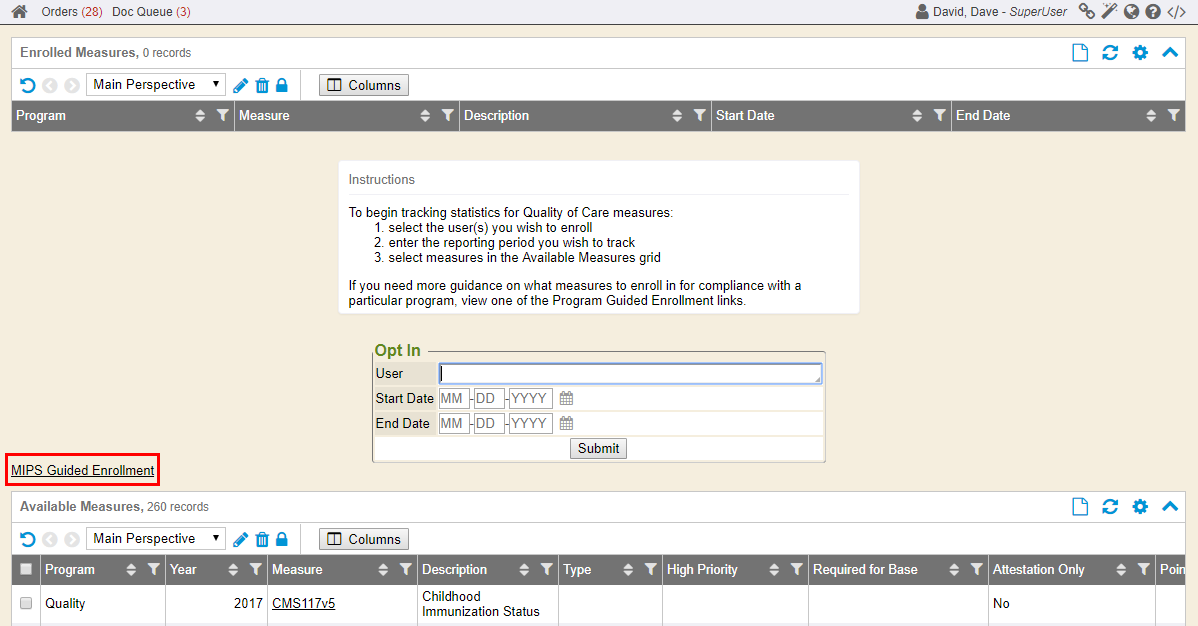Click the User input field in Opt In
This screenshot has width=1198, height=626.
[x=630, y=373]
